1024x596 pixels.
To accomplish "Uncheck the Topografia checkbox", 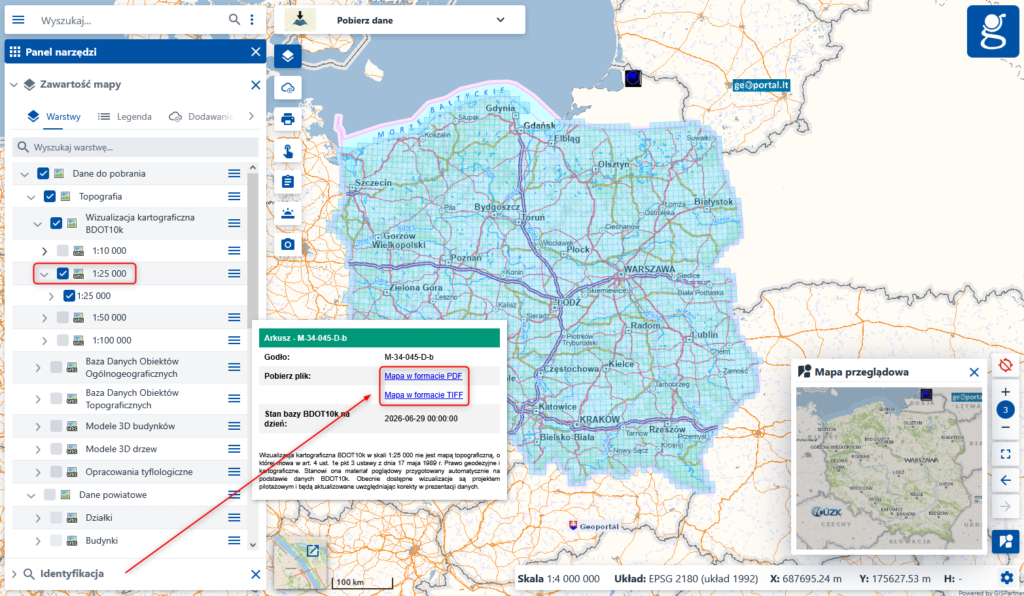I will tap(50, 196).
